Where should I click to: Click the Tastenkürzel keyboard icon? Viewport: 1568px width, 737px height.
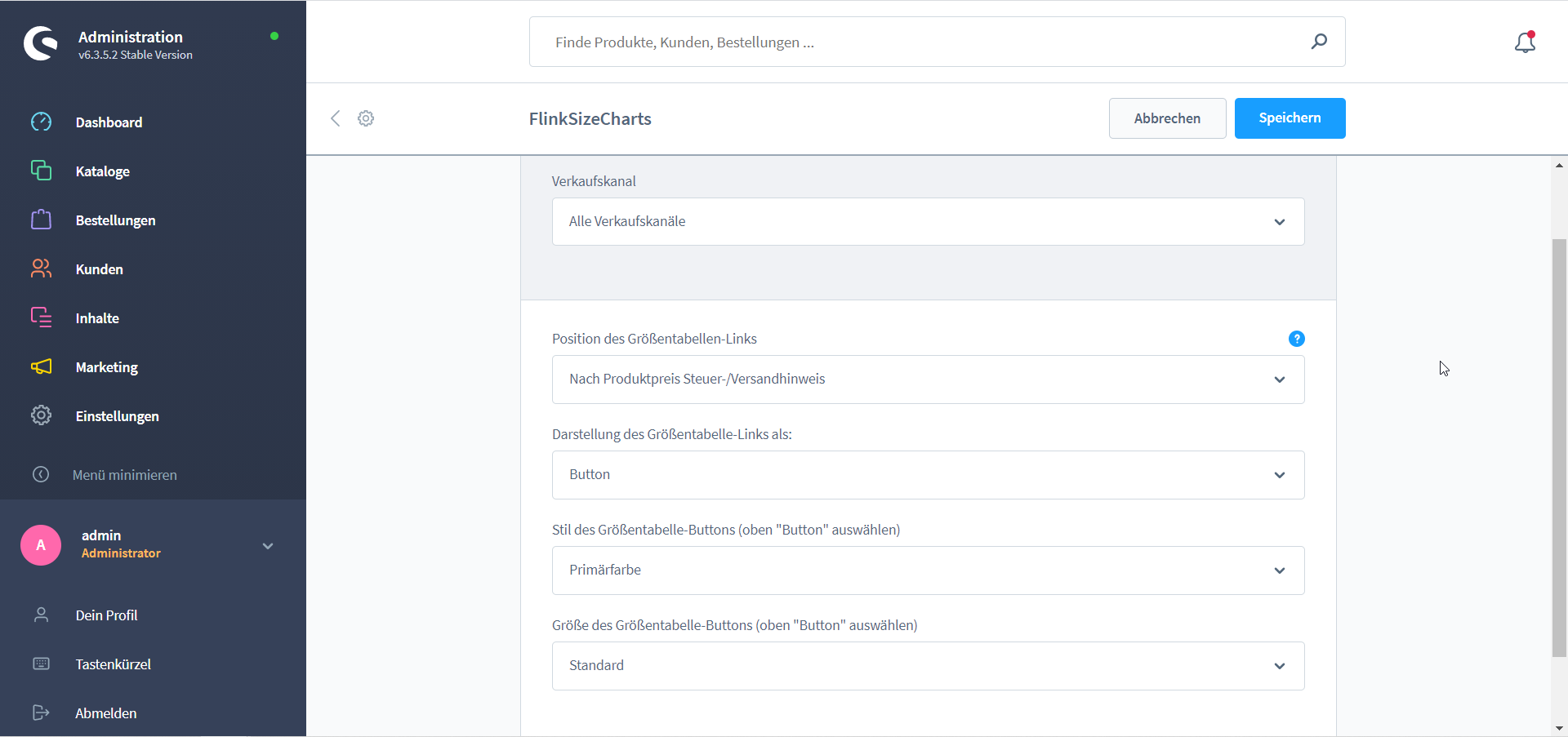tap(41, 664)
